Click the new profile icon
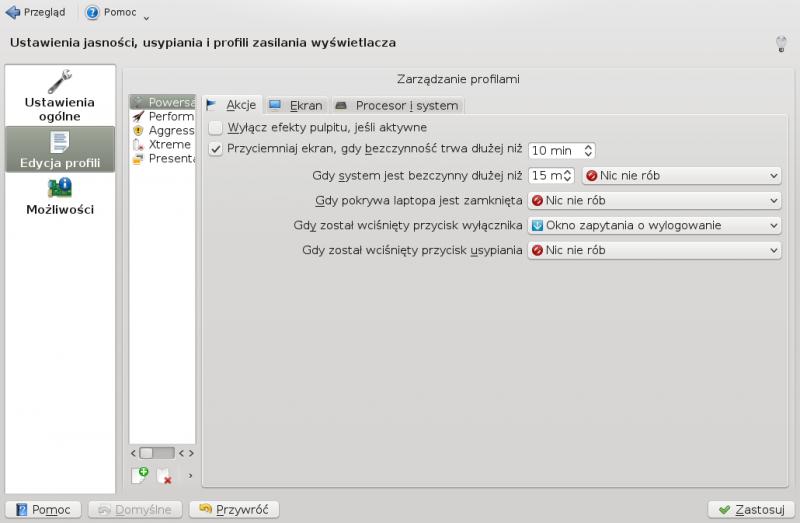This screenshot has height=523, width=800. 140,476
